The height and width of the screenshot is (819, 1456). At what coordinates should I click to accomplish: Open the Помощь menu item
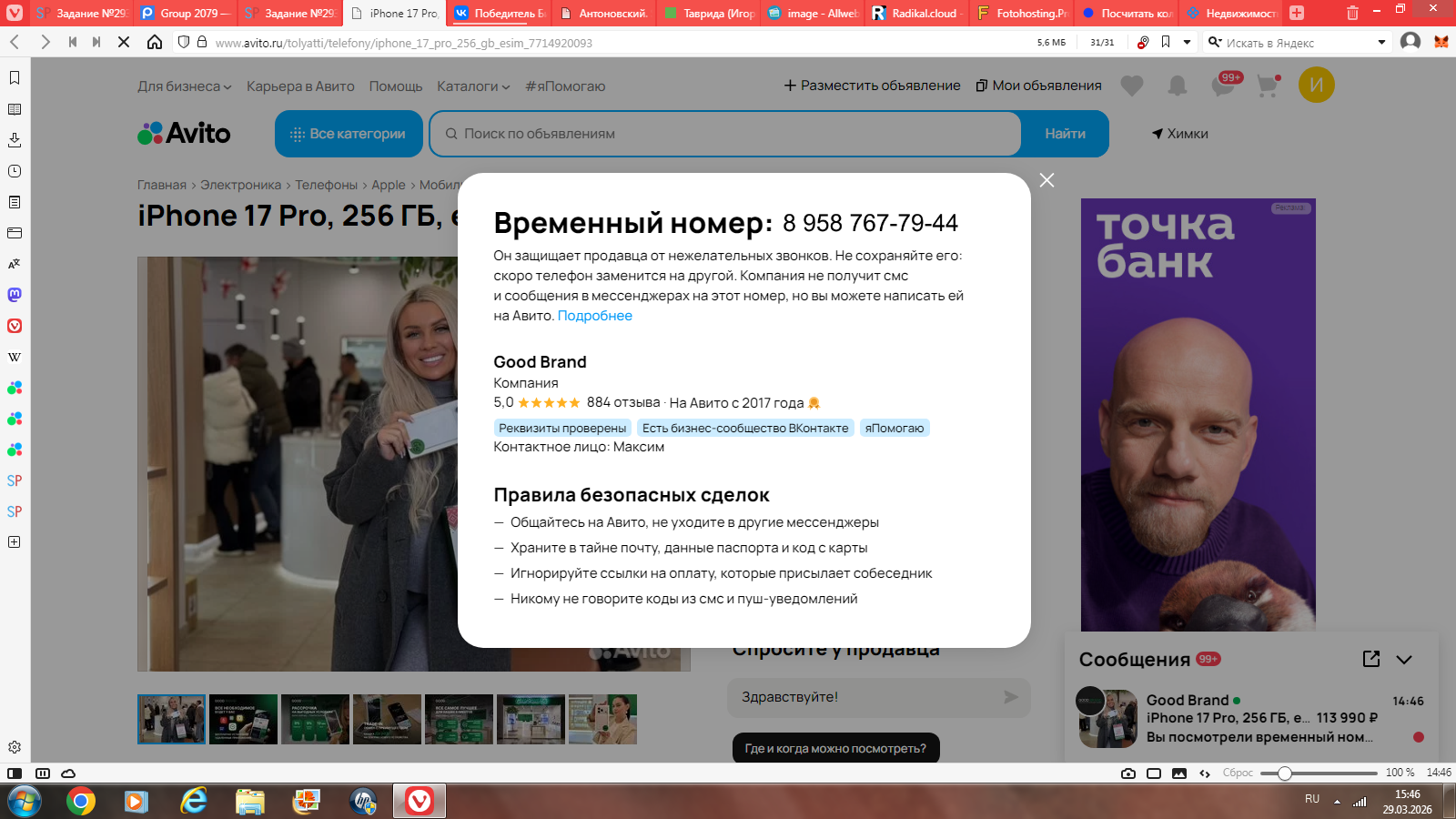click(396, 86)
